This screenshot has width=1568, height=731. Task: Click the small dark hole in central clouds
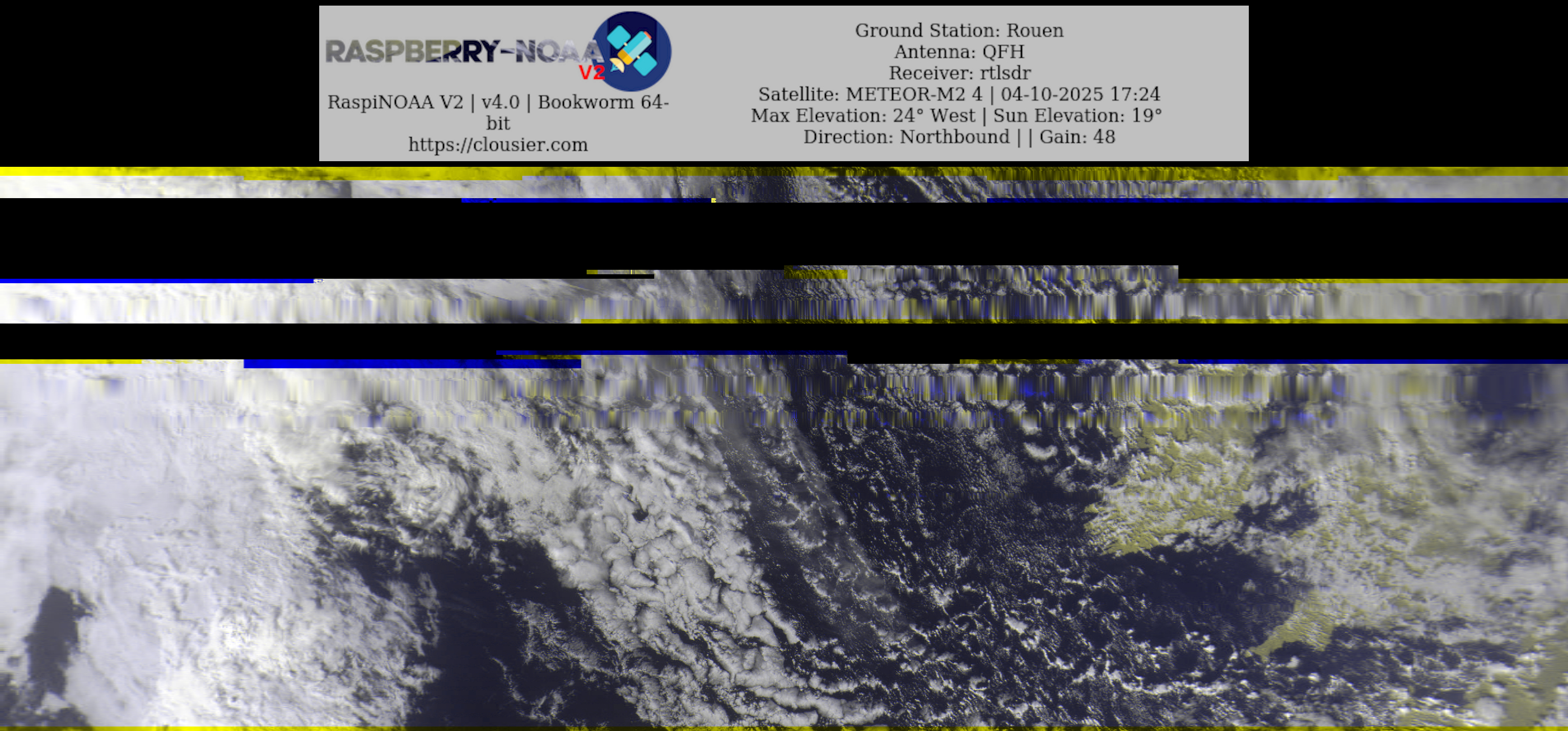click(x=639, y=516)
